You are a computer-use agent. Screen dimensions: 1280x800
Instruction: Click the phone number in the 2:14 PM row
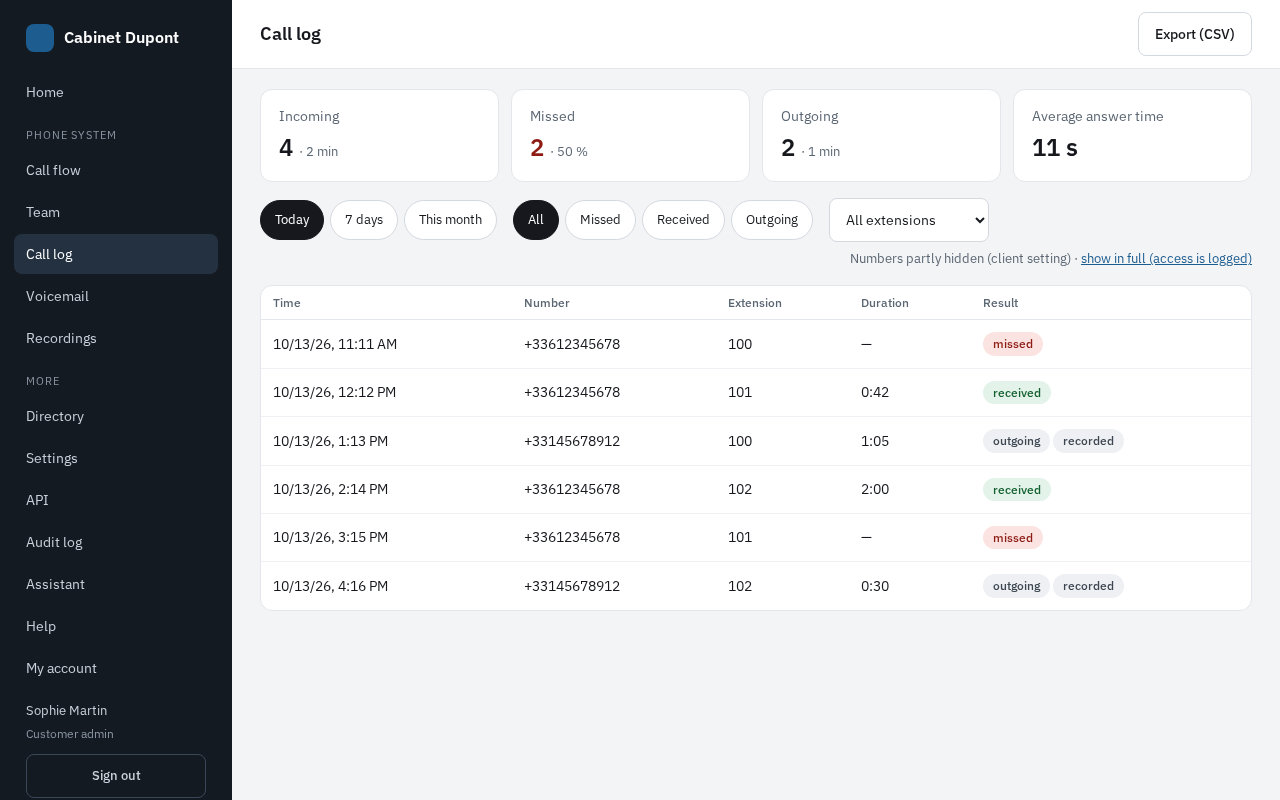point(572,489)
